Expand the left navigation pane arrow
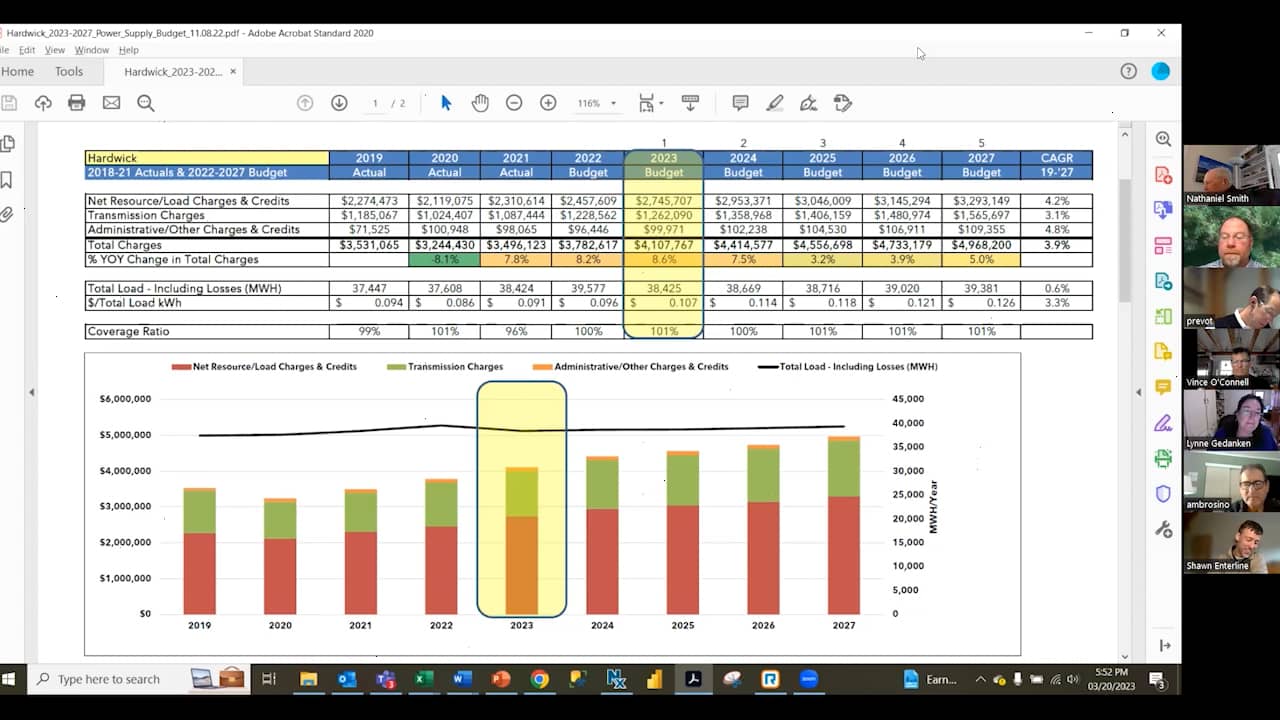 point(31,393)
